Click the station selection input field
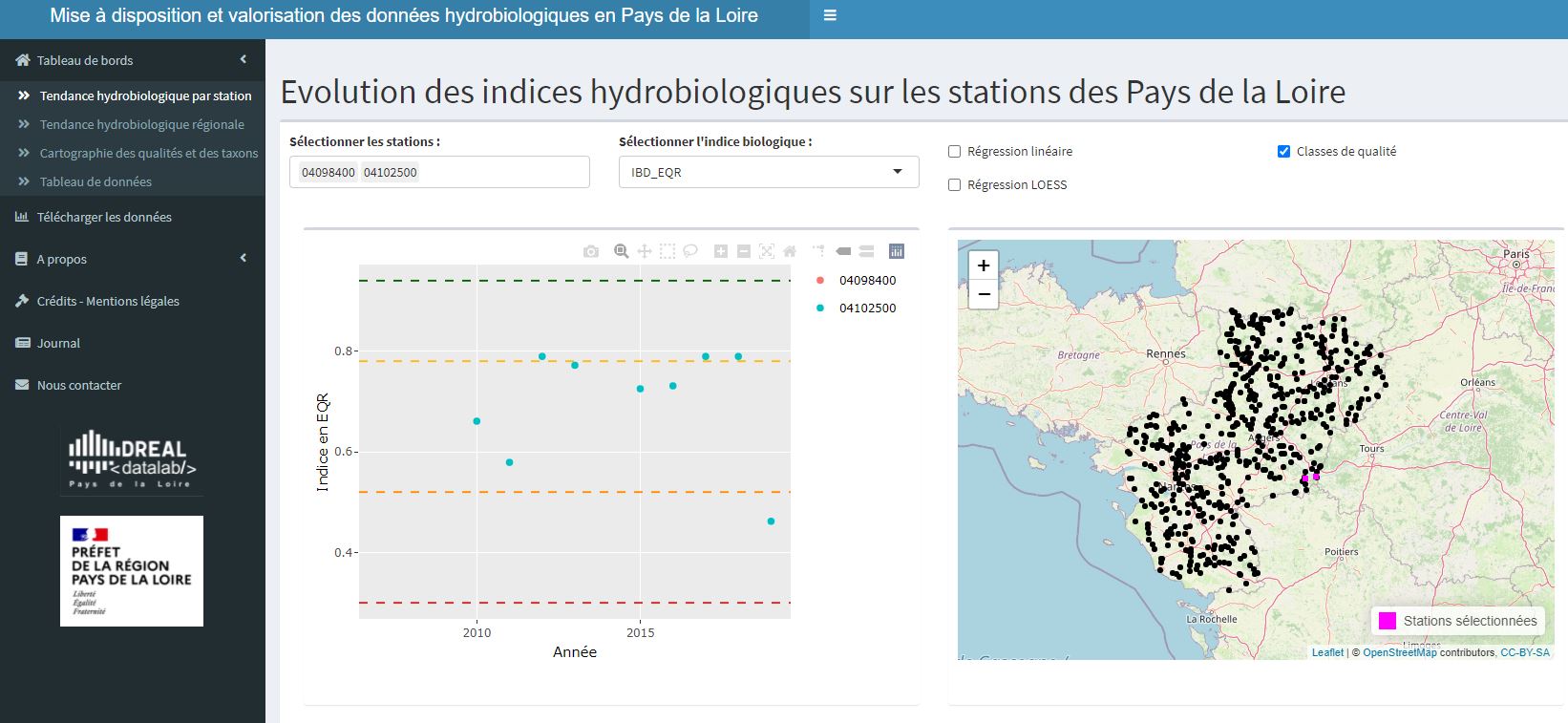The height and width of the screenshot is (723, 1568). (x=439, y=172)
